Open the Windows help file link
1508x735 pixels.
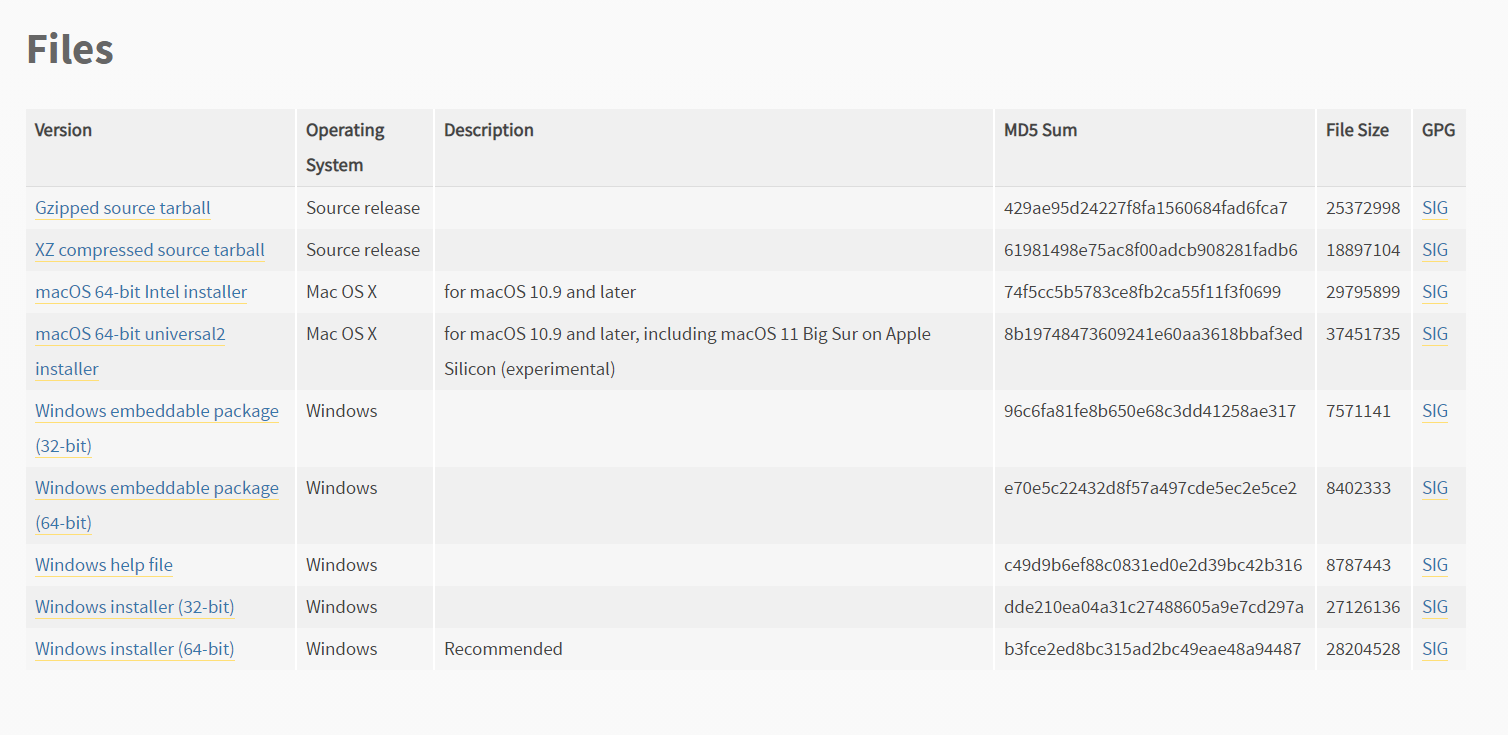pyautogui.click(x=104, y=565)
